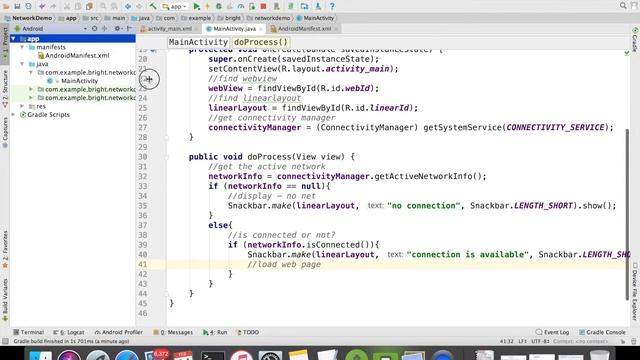Collapse the manifests folder arrow
This screenshot has height=360, width=640.
22,47
